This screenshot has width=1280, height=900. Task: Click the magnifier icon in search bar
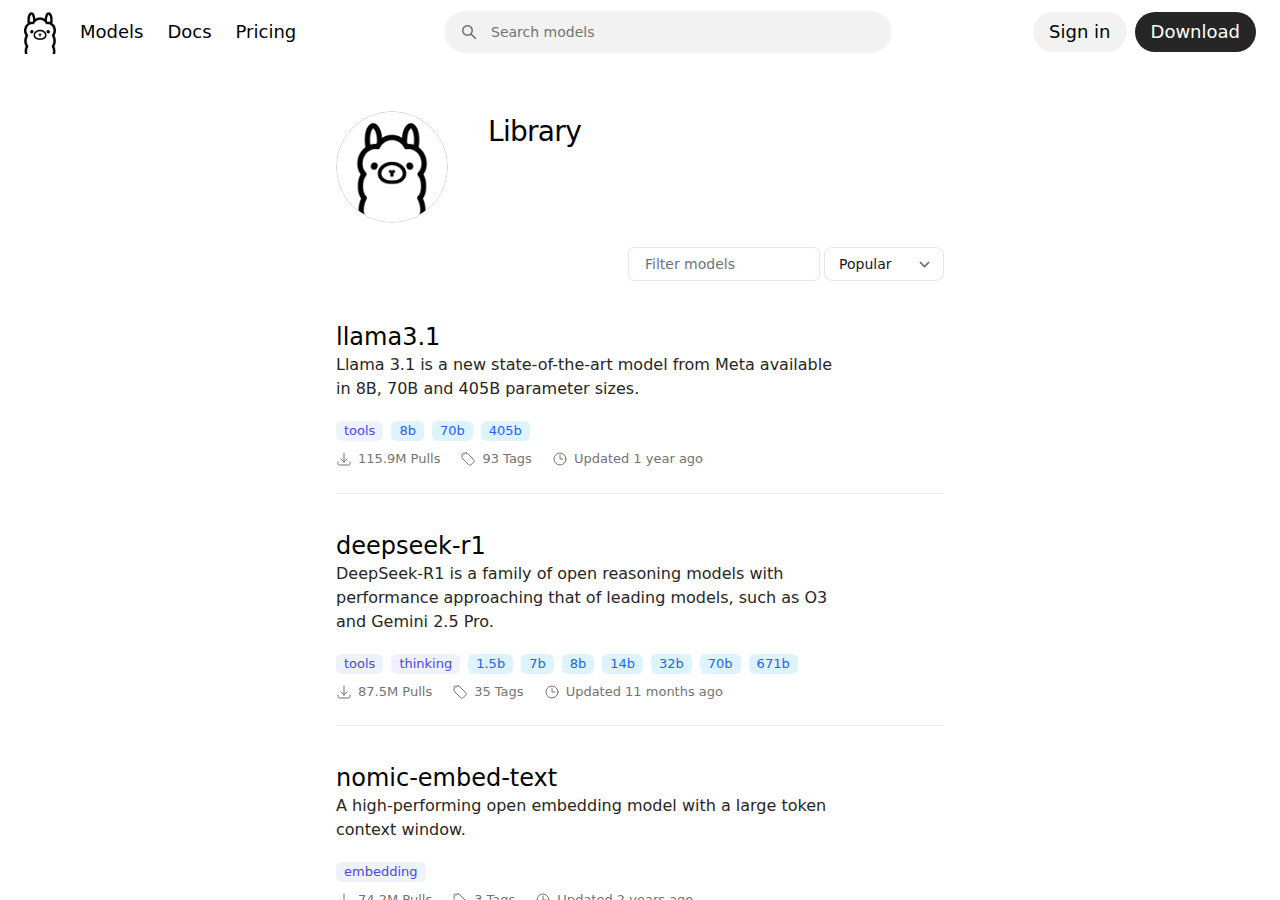pos(469,32)
